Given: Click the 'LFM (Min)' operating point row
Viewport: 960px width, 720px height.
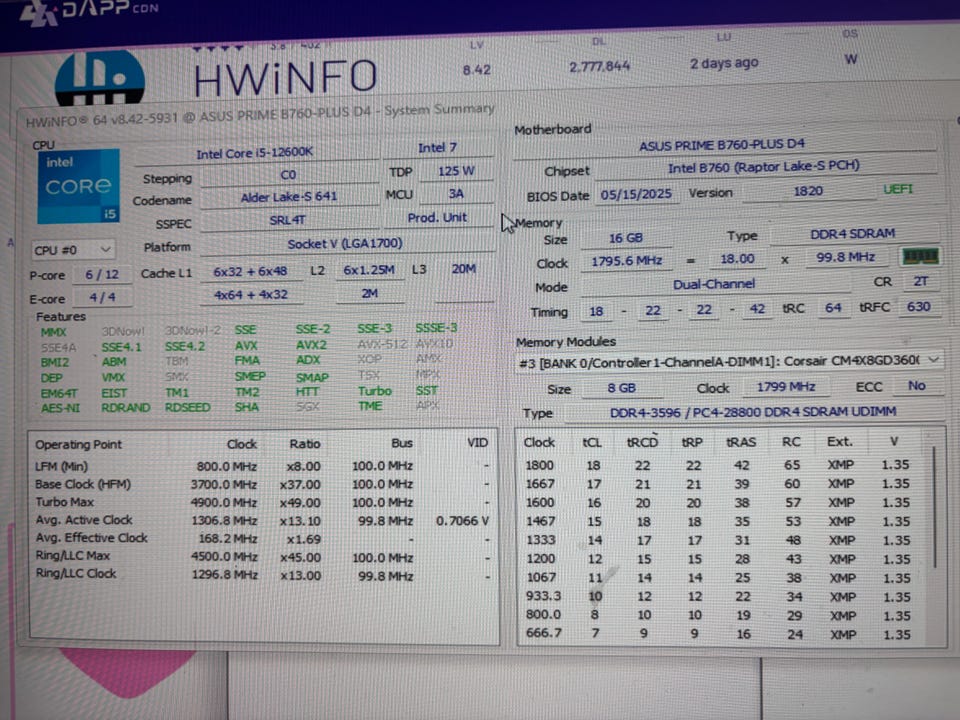Looking at the screenshot, I should [262, 467].
